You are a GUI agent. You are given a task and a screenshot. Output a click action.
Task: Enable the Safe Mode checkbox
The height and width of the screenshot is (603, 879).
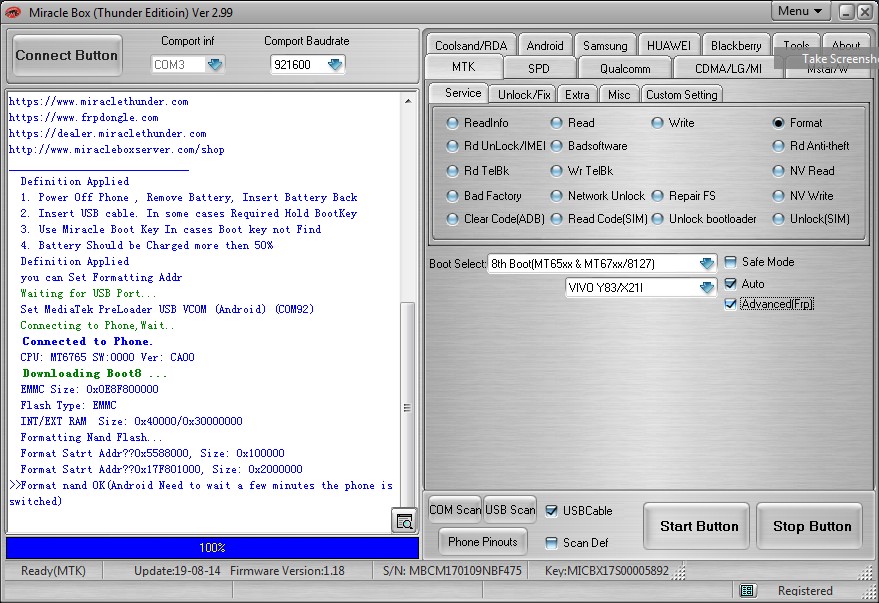(730, 262)
